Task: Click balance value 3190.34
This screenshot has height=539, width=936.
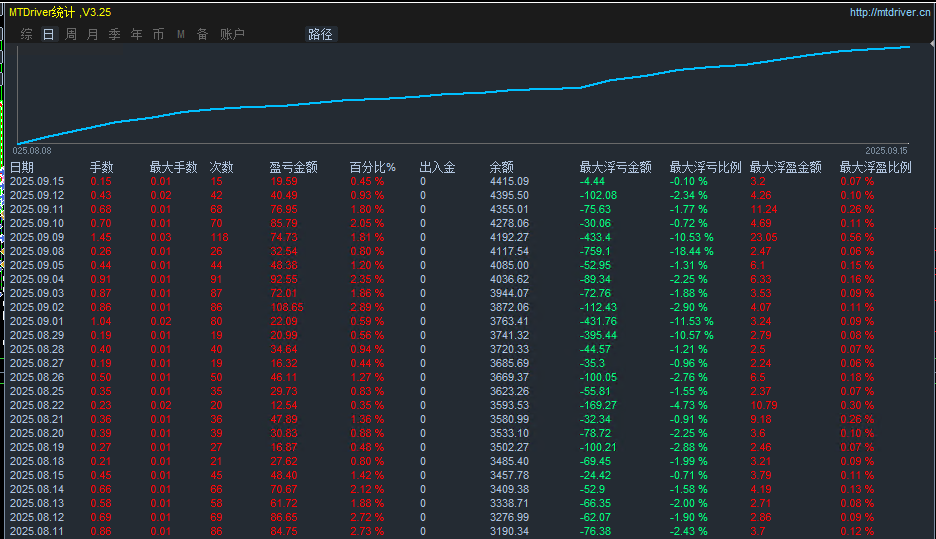Action: coord(509,531)
